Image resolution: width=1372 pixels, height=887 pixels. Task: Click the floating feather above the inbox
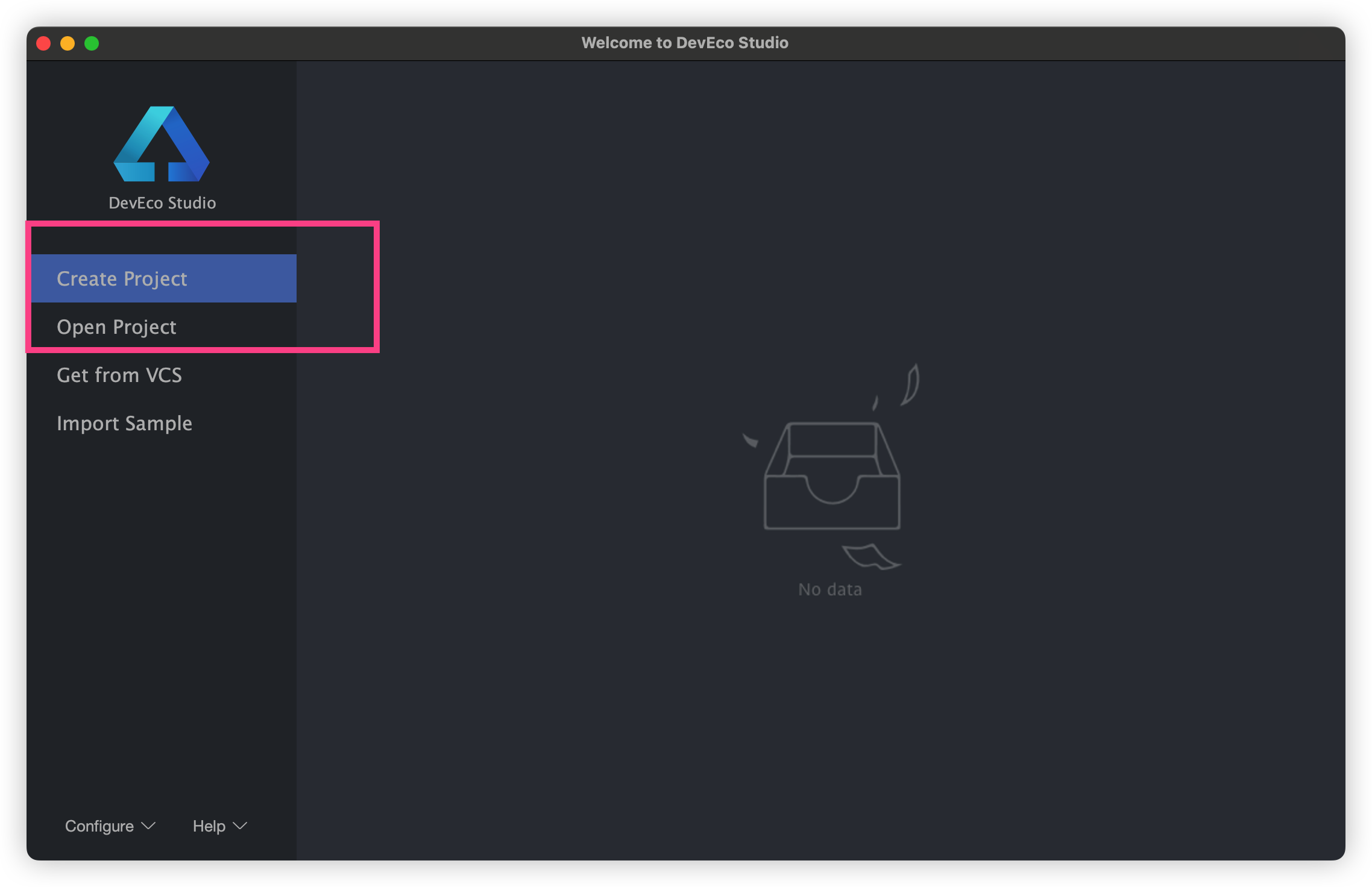pos(911,386)
